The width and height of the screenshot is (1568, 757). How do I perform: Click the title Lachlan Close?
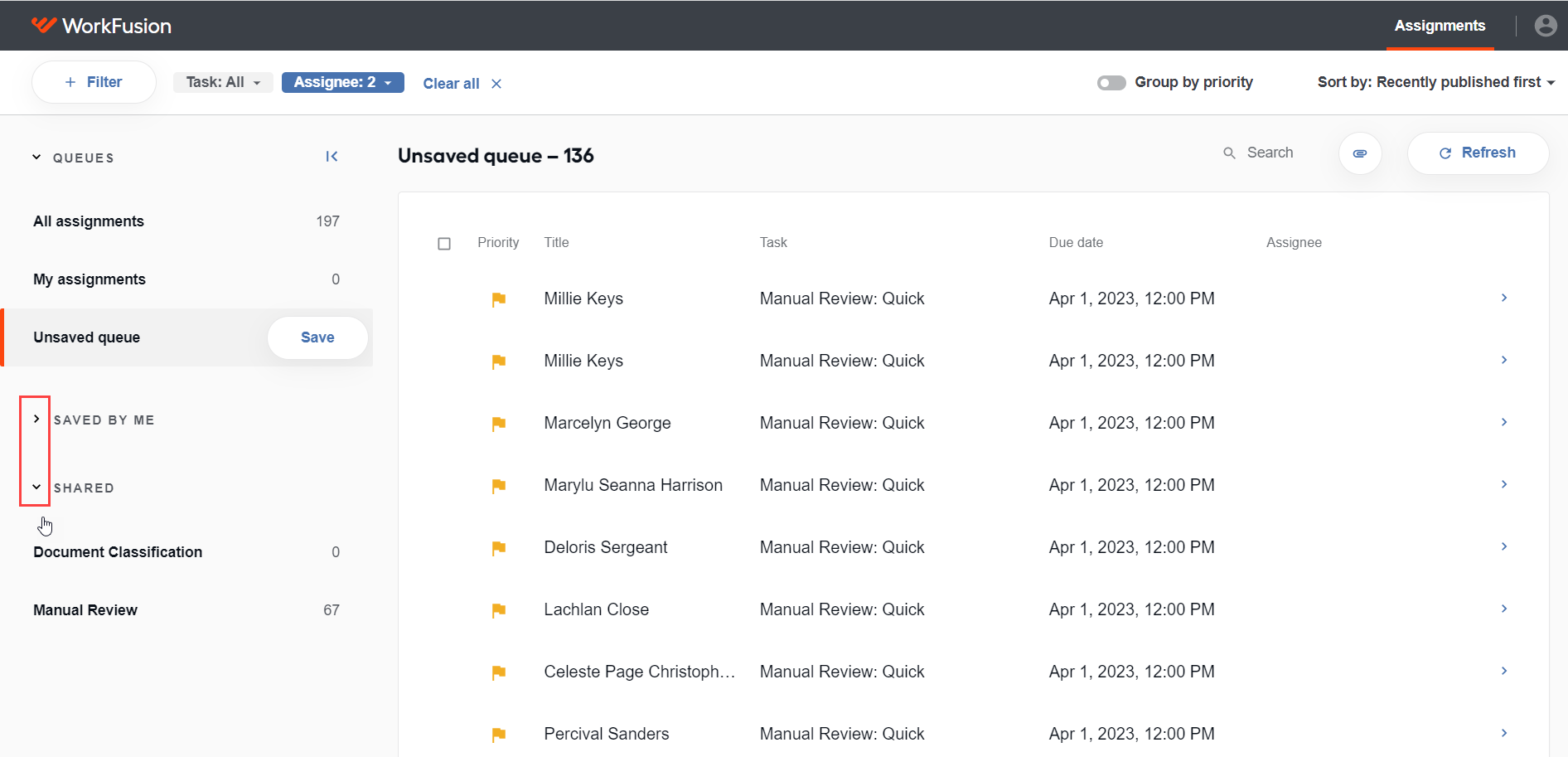596,609
